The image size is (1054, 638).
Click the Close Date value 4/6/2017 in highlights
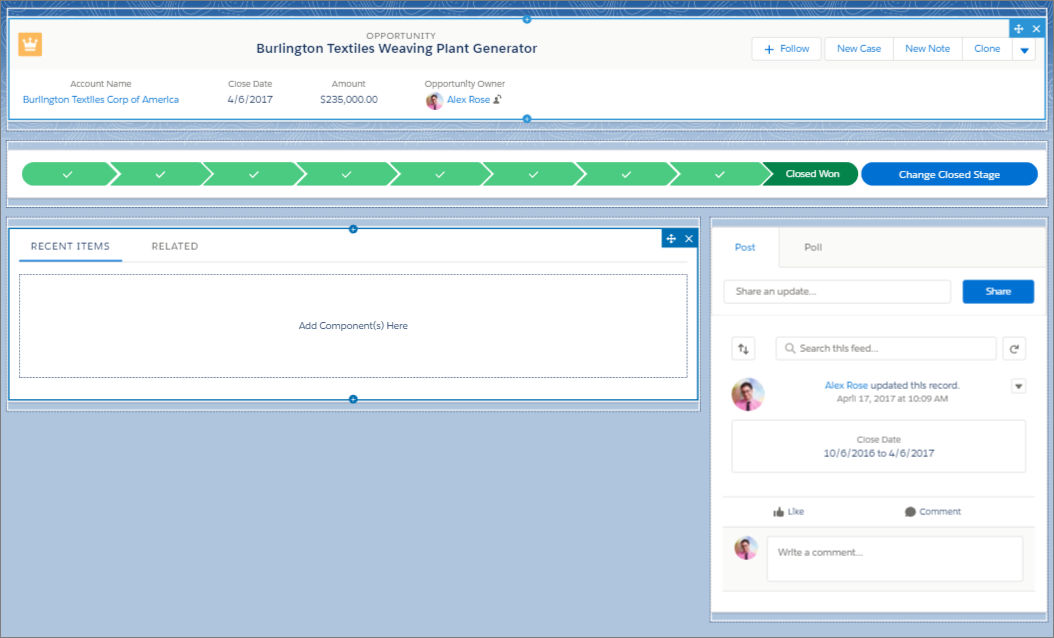coord(250,99)
